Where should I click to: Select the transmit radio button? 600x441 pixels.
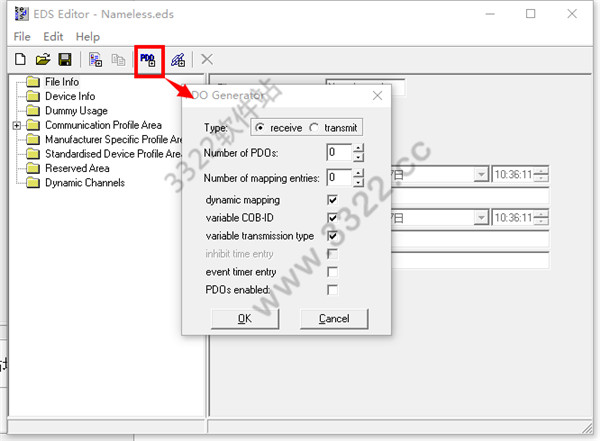[314, 127]
